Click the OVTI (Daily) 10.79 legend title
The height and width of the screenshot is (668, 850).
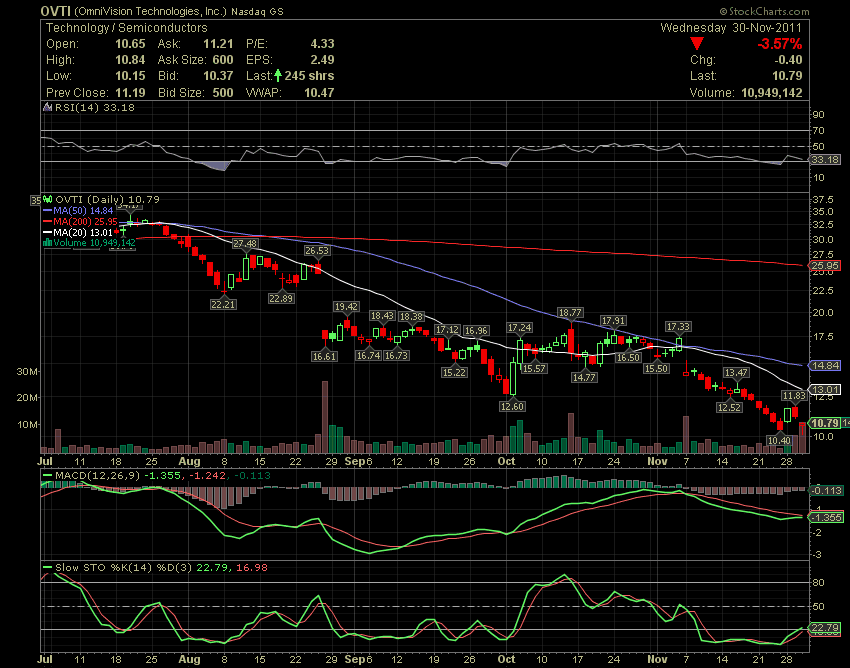tap(107, 200)
